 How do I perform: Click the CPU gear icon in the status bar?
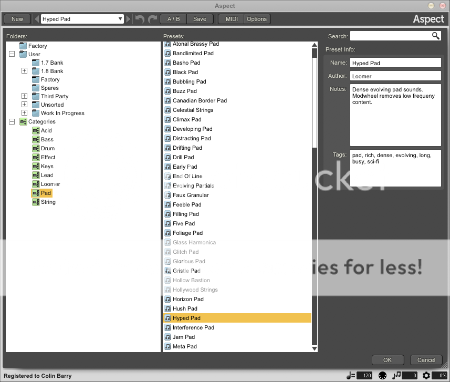pyautogui.click(x=426, y=376)
